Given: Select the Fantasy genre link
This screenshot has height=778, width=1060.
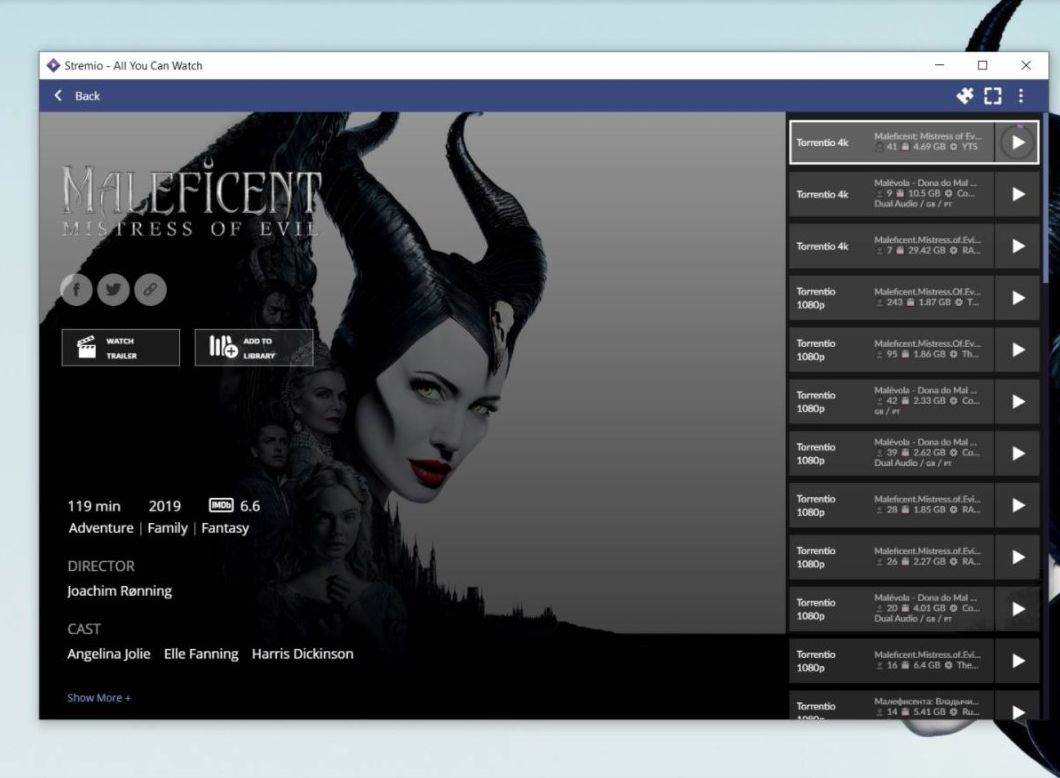Looking at the screenshot, I should click(x=225, y=528).
